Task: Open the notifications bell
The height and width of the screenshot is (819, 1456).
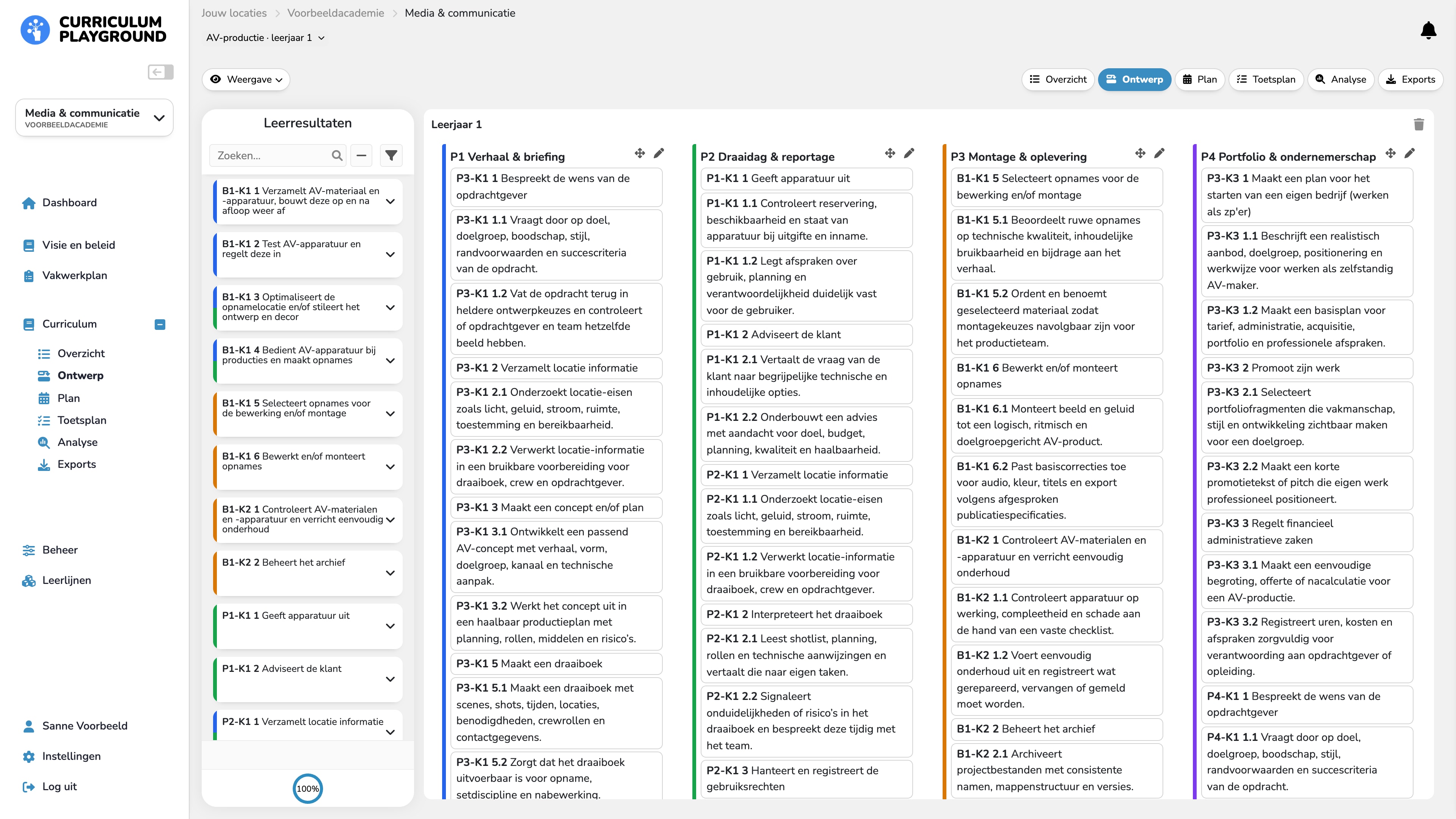Action: (1428, 30)
